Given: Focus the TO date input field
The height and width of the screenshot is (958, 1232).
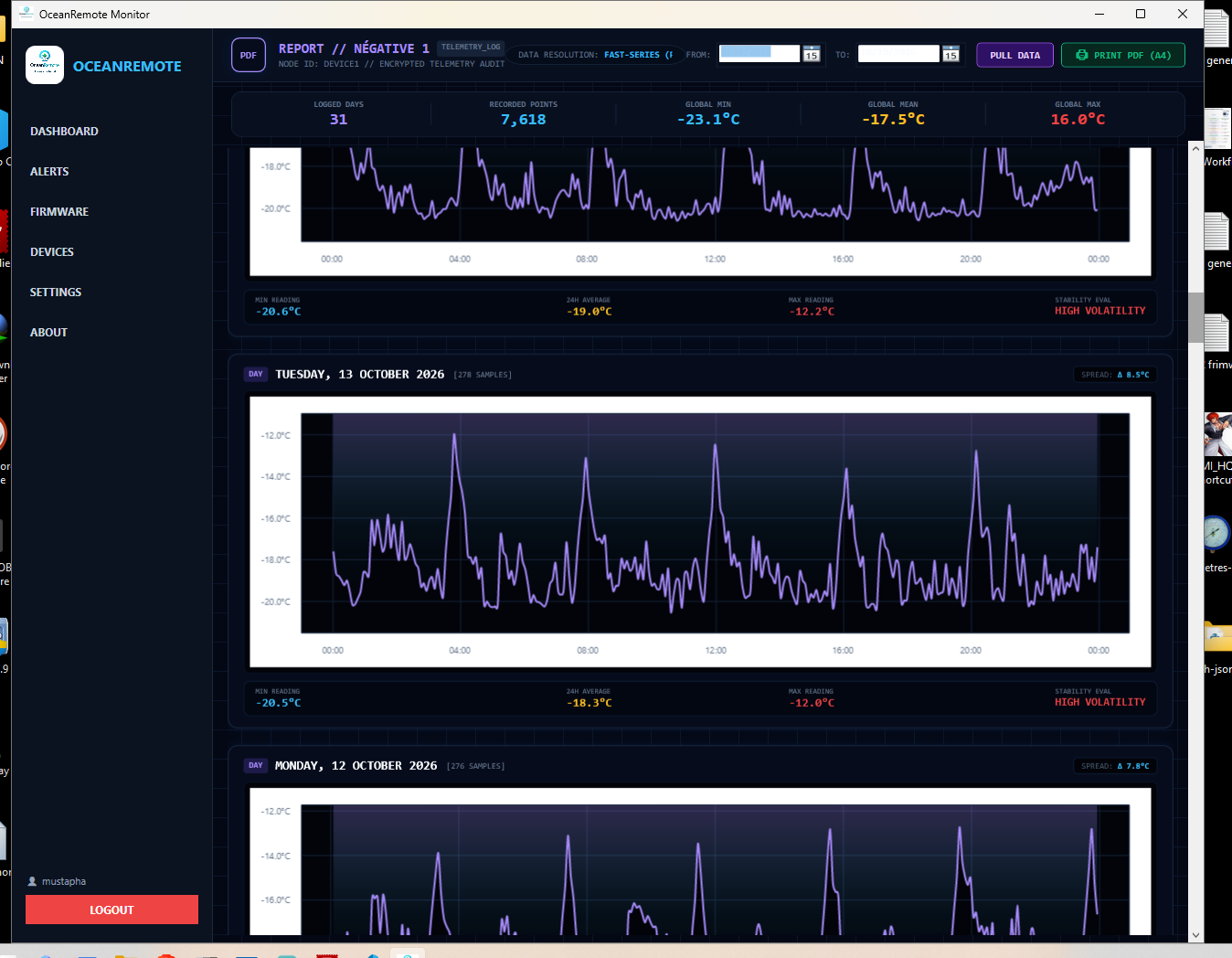Looking at the screenshot, I should pos(898,54).
